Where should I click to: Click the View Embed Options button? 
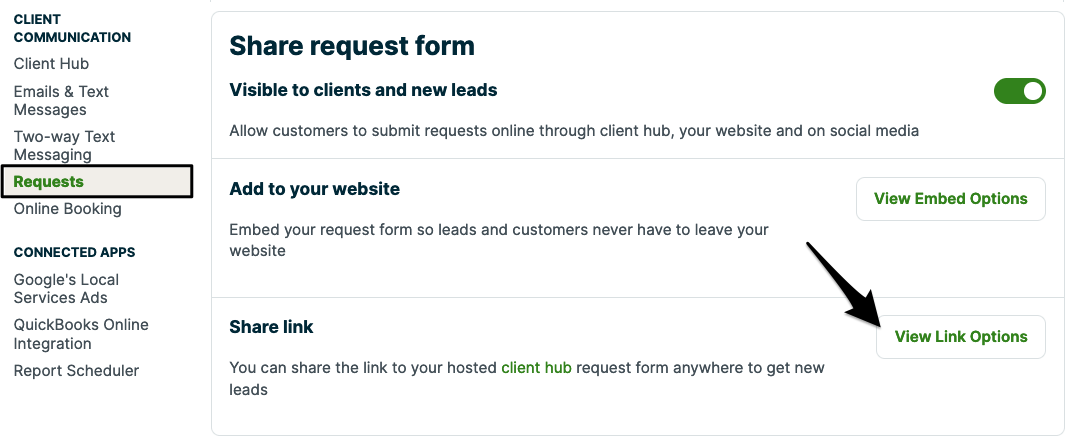point(950,199)
